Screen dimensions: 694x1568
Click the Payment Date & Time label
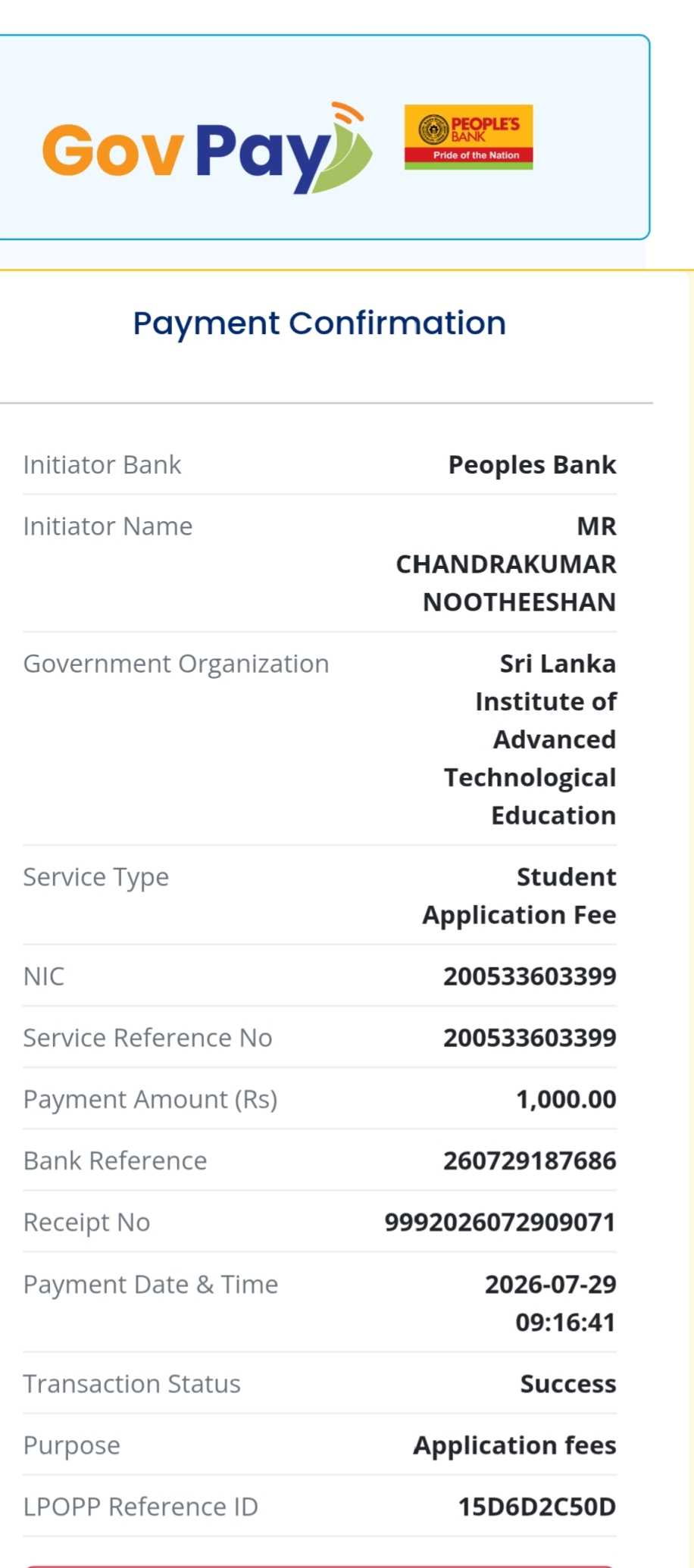click(151, 1285)
